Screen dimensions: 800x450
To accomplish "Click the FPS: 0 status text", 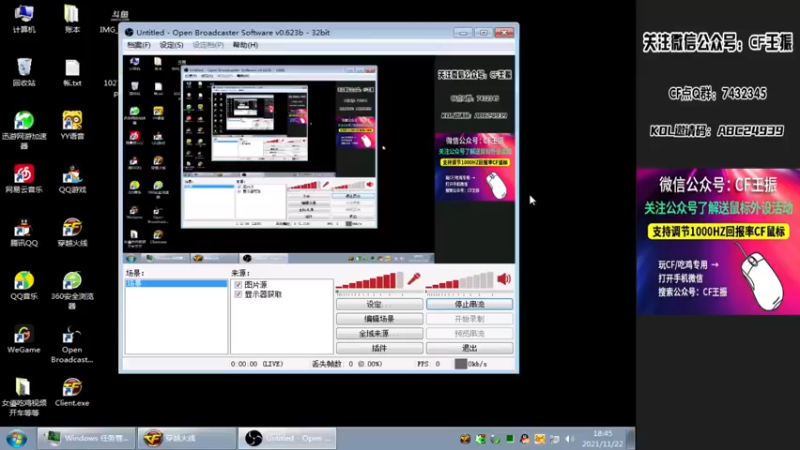I will pyautogui.click(x=429, y=364).
